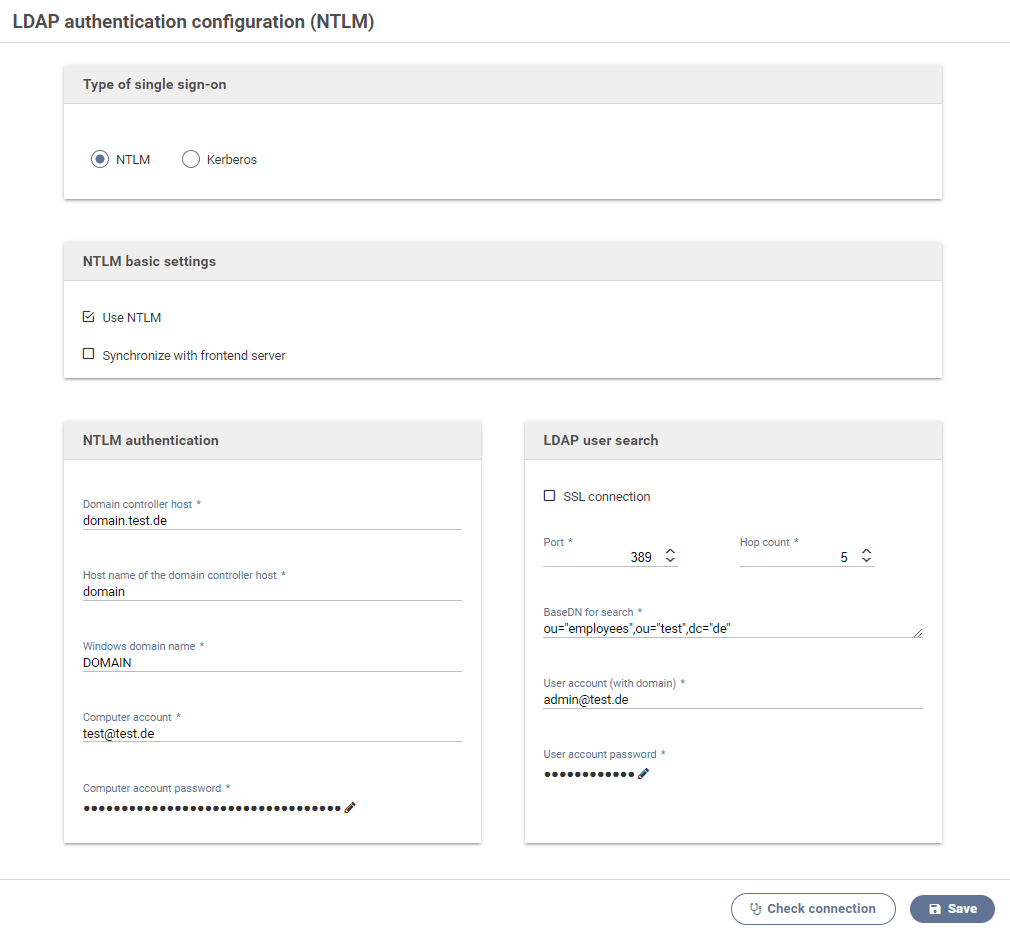Click the User account (with domain) field
Image resolution: width=1010 pixels, height=928 pixels.
click(732, 700)
